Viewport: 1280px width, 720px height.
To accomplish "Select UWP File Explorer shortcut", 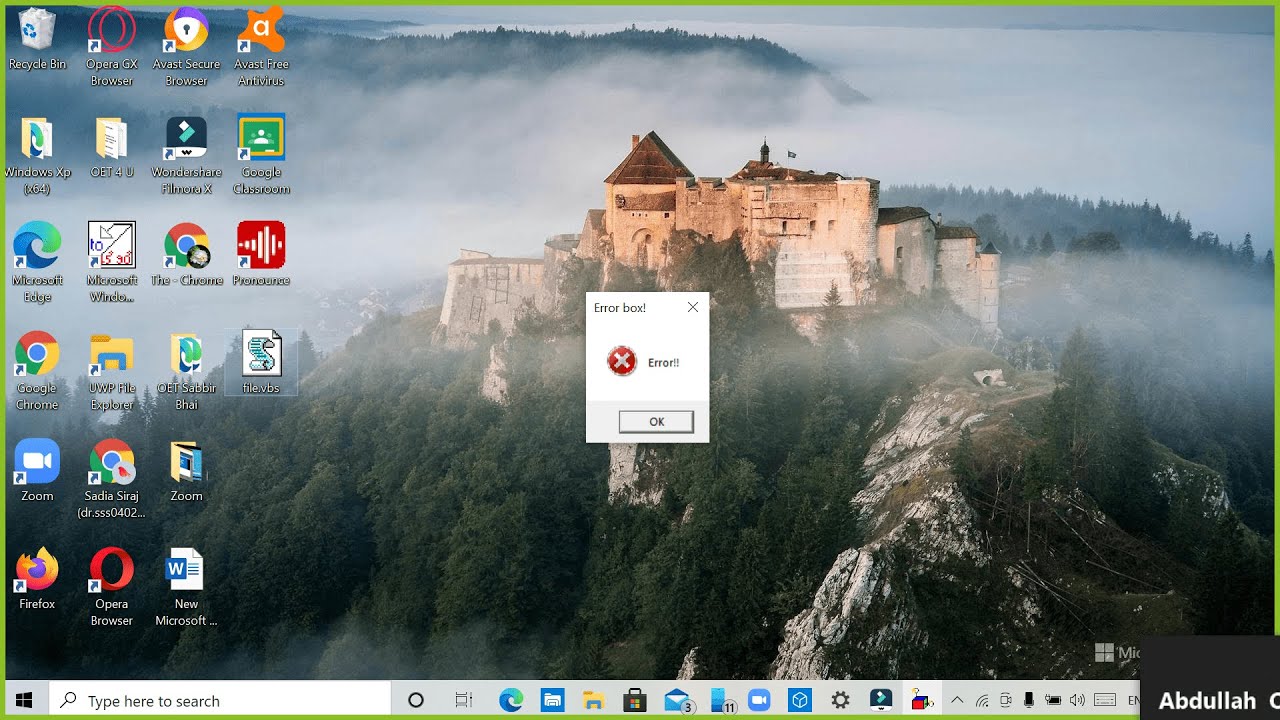I will click(112, 371).
